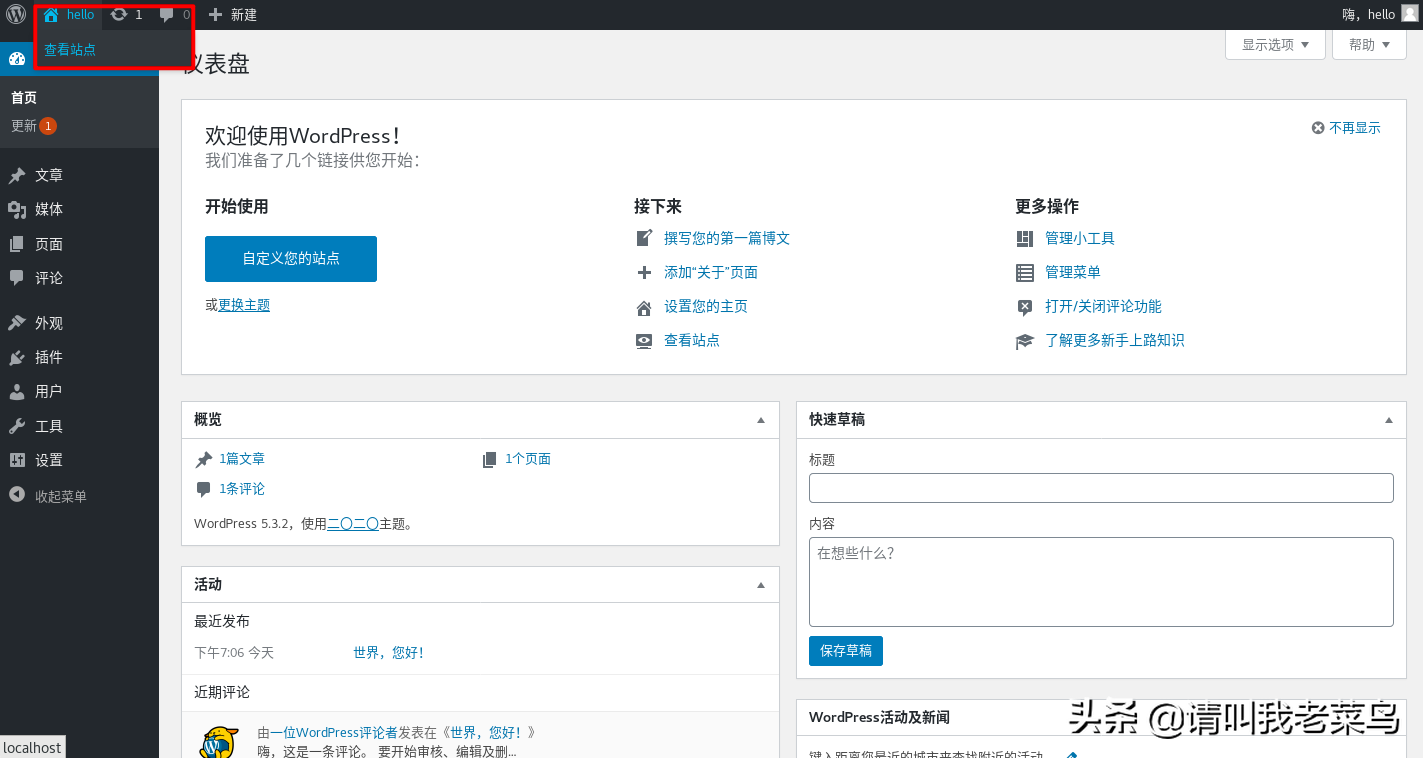This screenshot has height=758, width=1423.
Task: Click 嗨，hello account text
Action: (x=1368, y=15)
